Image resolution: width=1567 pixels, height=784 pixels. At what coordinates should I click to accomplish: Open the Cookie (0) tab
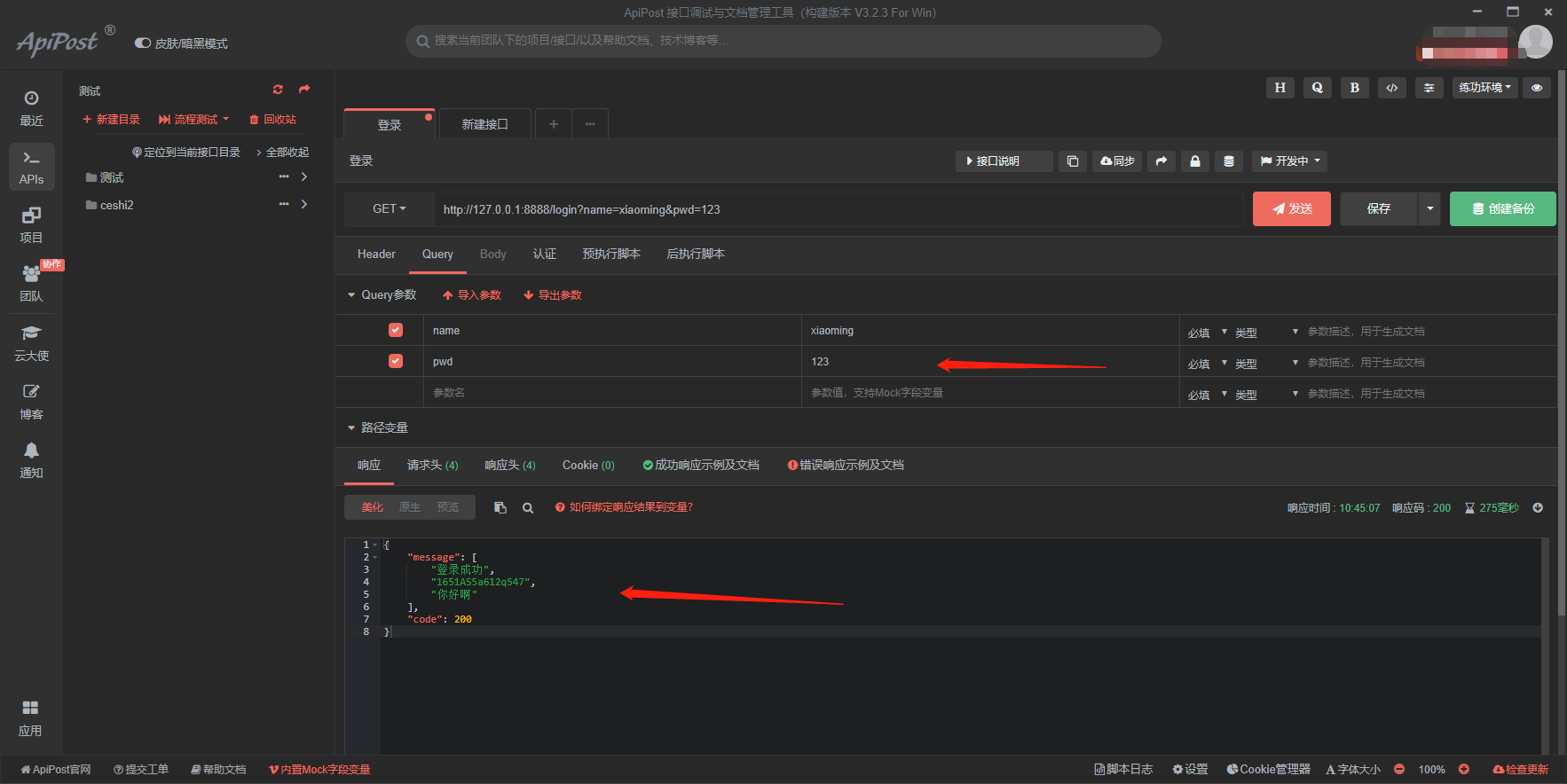click(x=588, y=466)
